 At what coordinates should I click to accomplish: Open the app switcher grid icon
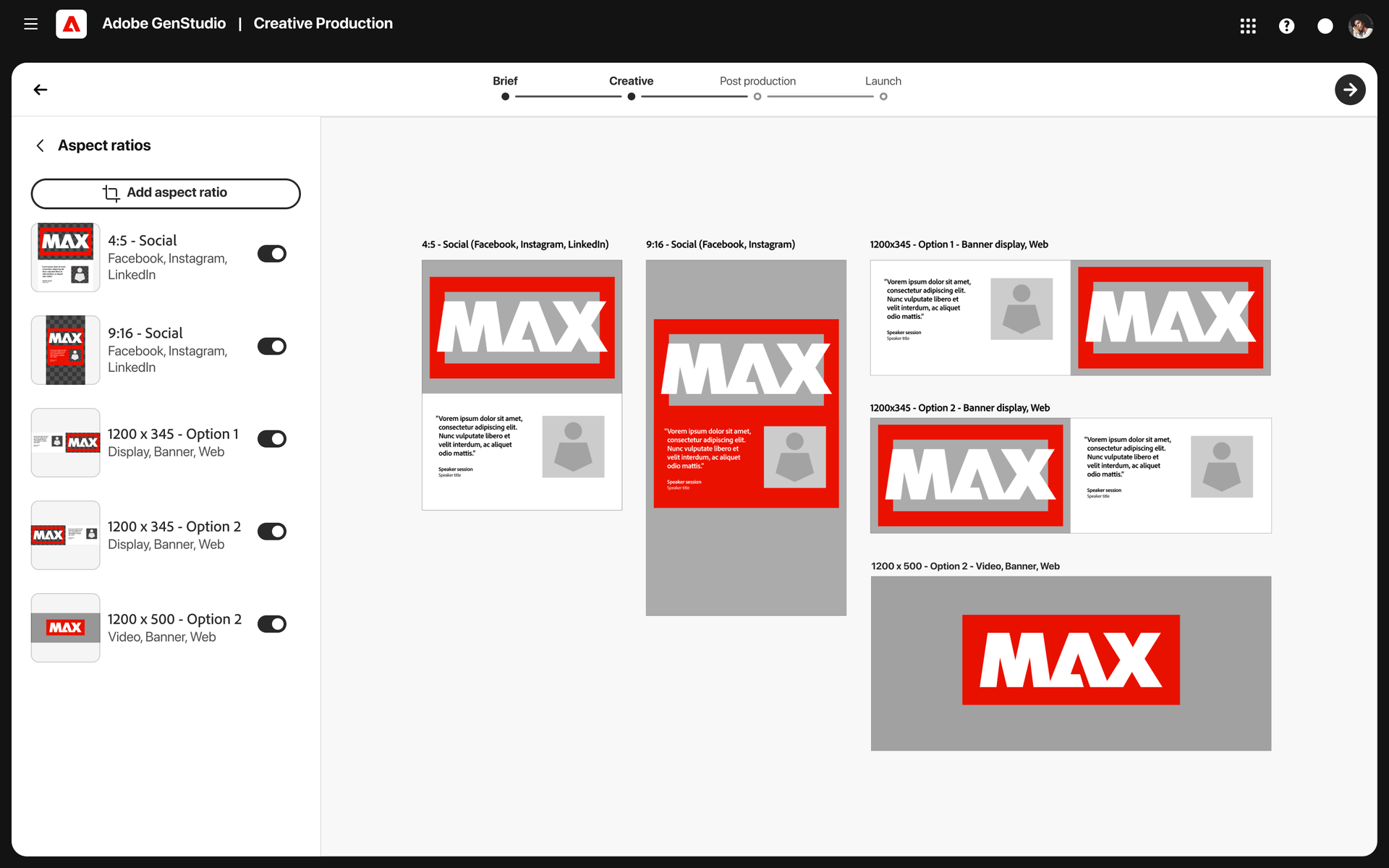[x=1248, y=26]
